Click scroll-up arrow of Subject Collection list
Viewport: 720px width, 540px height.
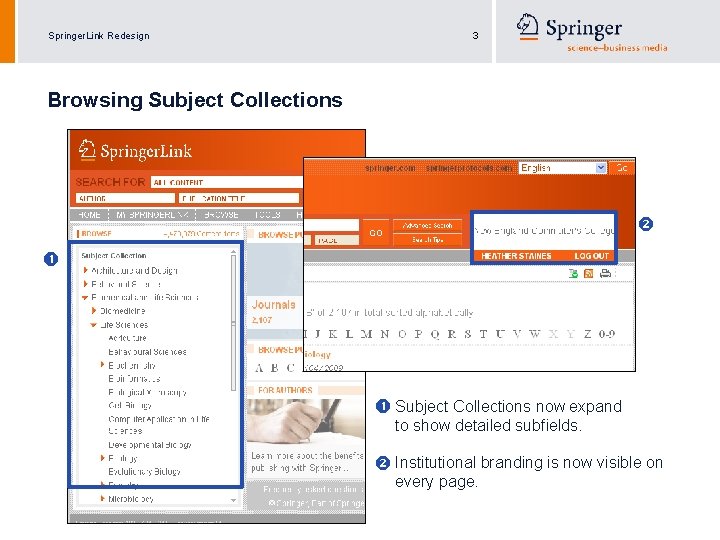pyautogui.click(x=233, y=252)
